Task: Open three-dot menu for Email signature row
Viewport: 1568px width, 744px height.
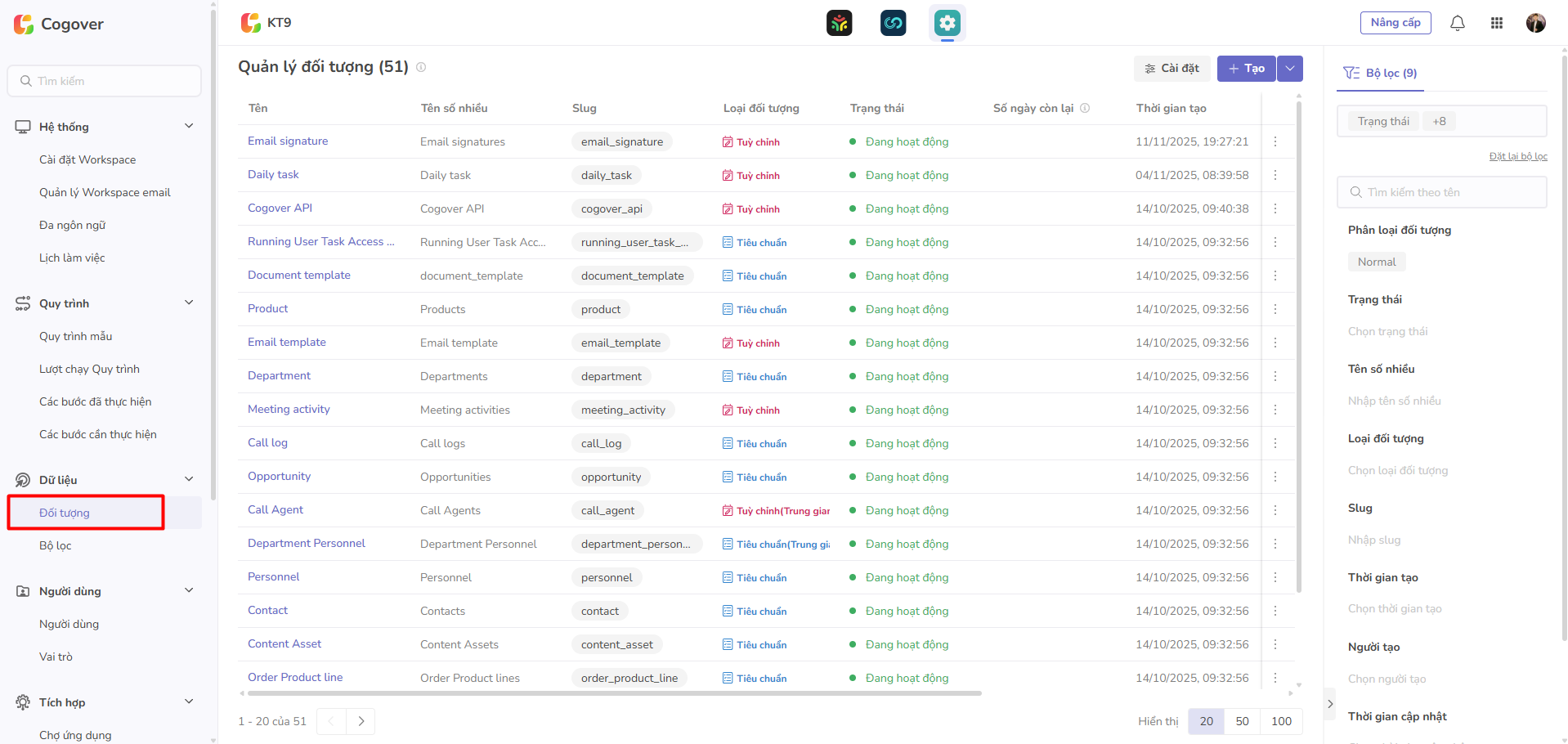Action: coord(1275,141)
